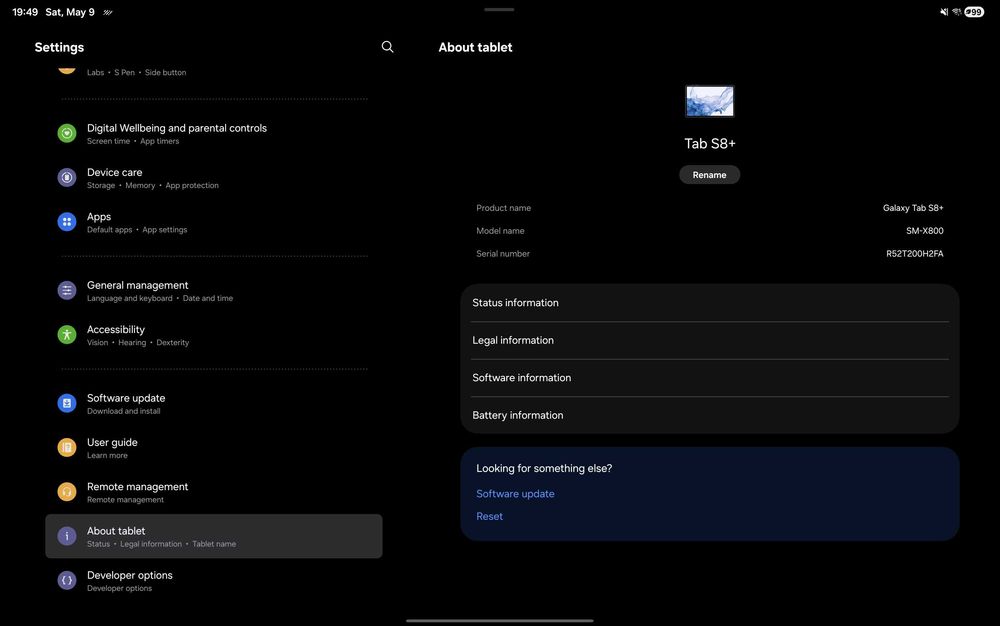Image resolution: width=1000 pixels, height=626 pixels.
Task: Tap the Remote management headset icon
Action: [x=67, y=492]
